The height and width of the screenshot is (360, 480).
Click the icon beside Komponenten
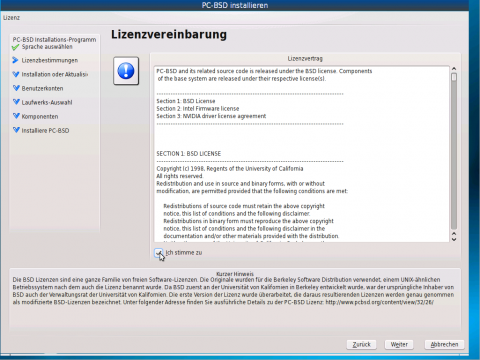[x=16, y=116]
